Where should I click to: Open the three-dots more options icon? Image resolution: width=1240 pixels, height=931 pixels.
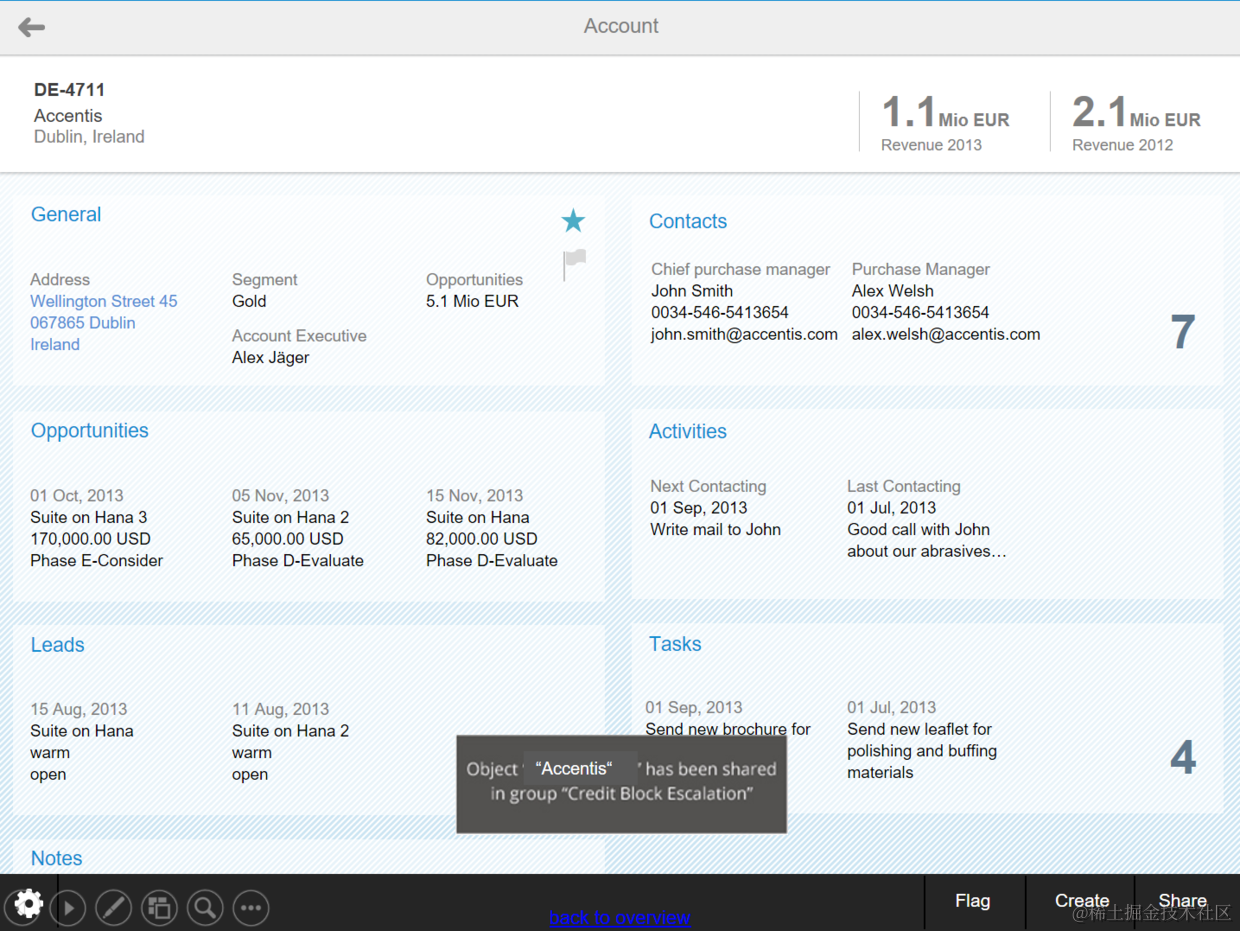[251, 908]
